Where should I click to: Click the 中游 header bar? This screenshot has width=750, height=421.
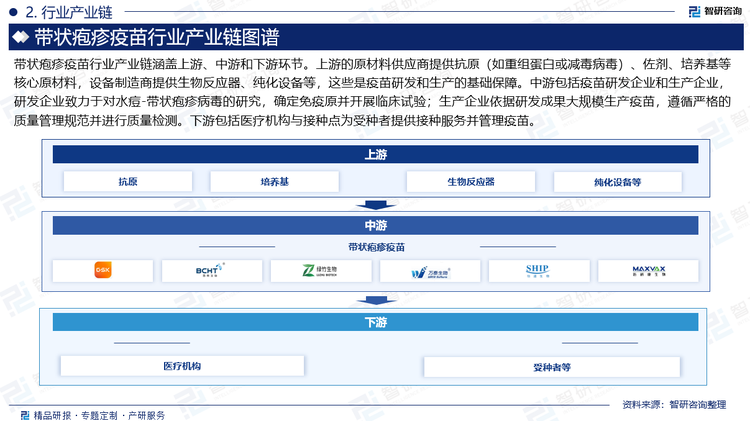point(375,225)
